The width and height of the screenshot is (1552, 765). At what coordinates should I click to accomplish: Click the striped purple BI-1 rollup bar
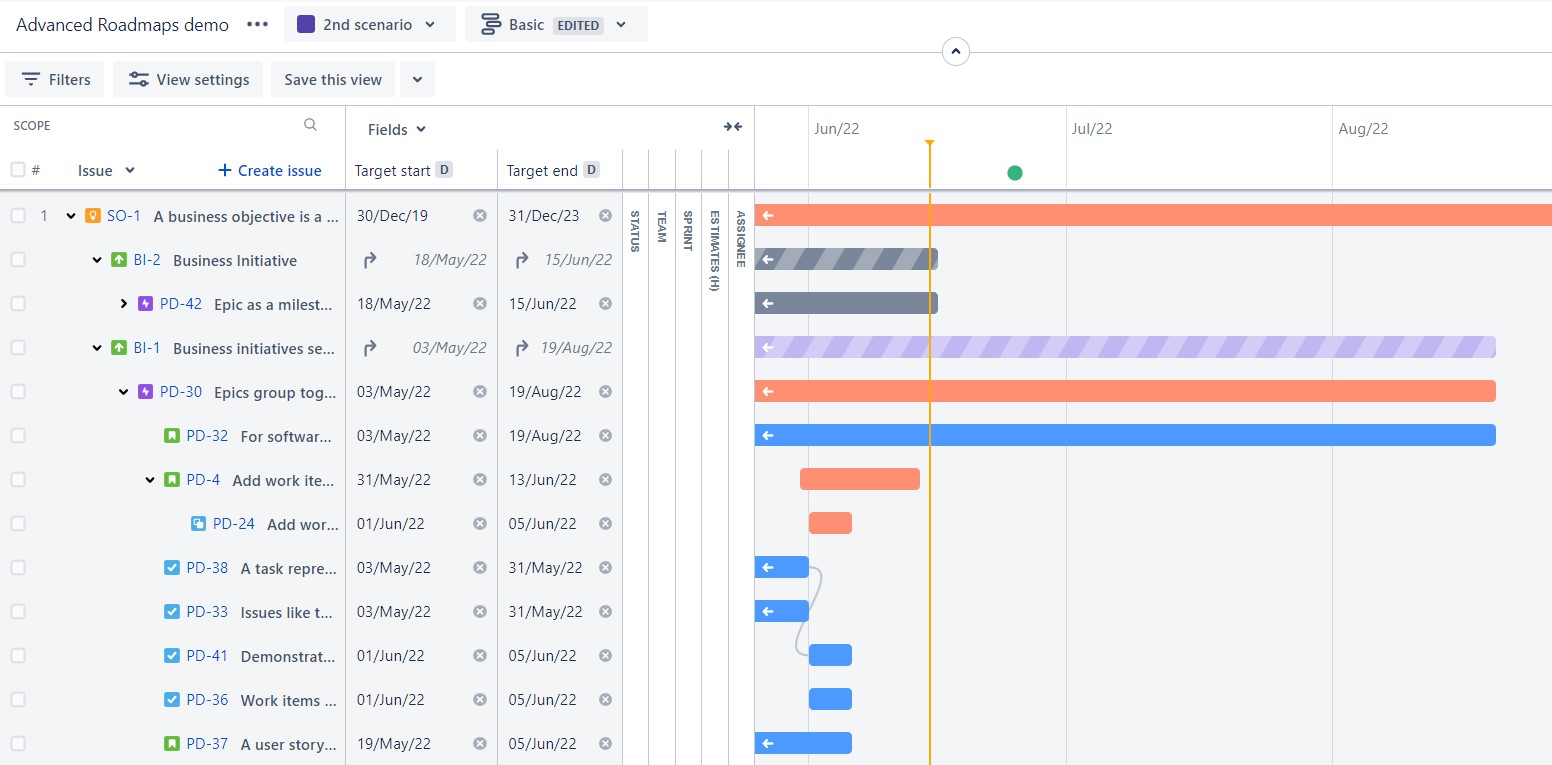[x=1125, y=347]
